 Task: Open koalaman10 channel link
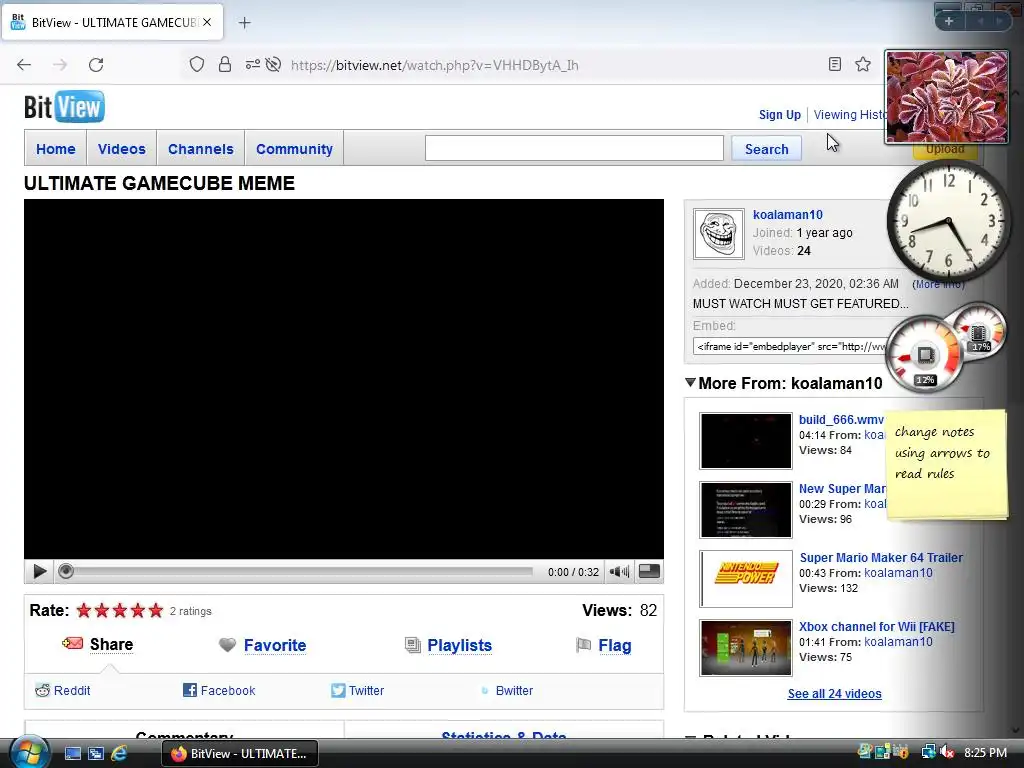(x=788, y=214)
